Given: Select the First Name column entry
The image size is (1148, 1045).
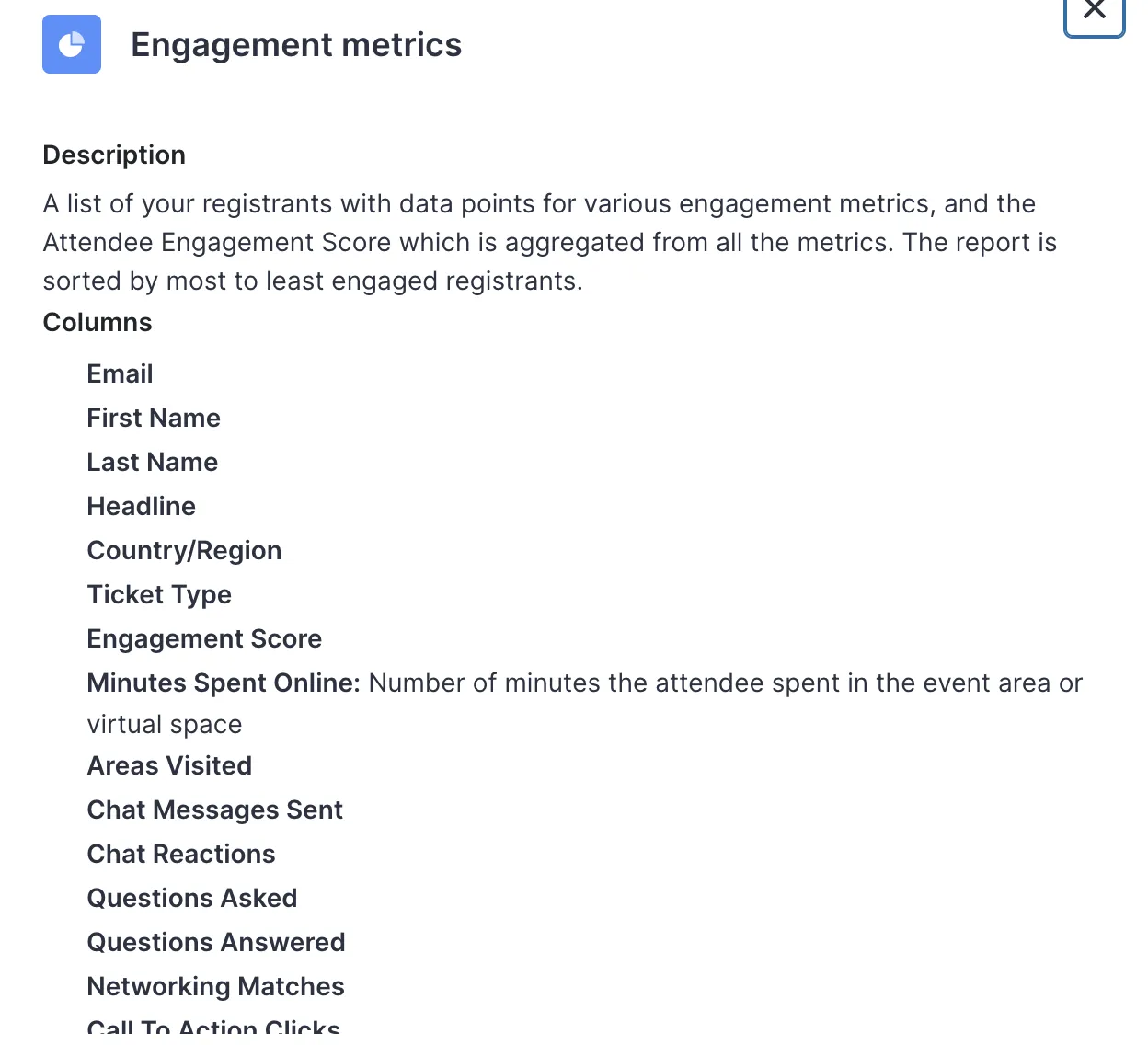Looking at the screenshot, I should (x=154, y=418).
